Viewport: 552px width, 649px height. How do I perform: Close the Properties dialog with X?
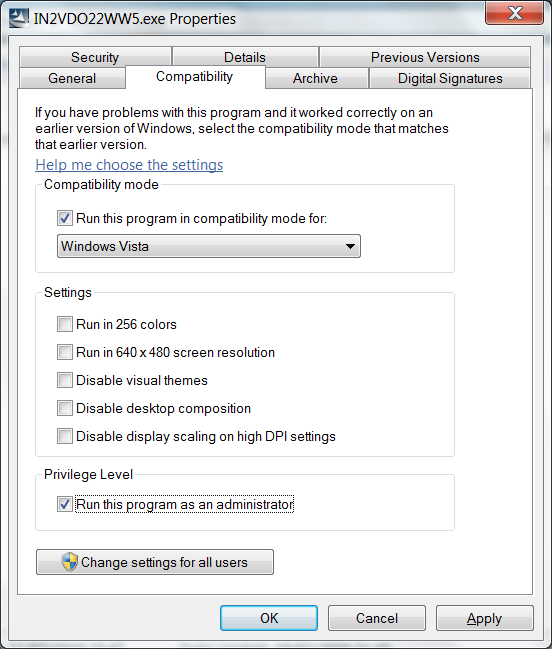514,13
